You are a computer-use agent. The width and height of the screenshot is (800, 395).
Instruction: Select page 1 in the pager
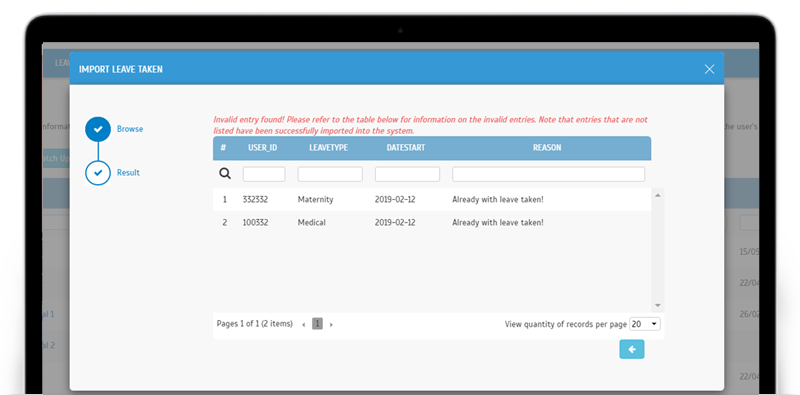click(x=317, y=324)
